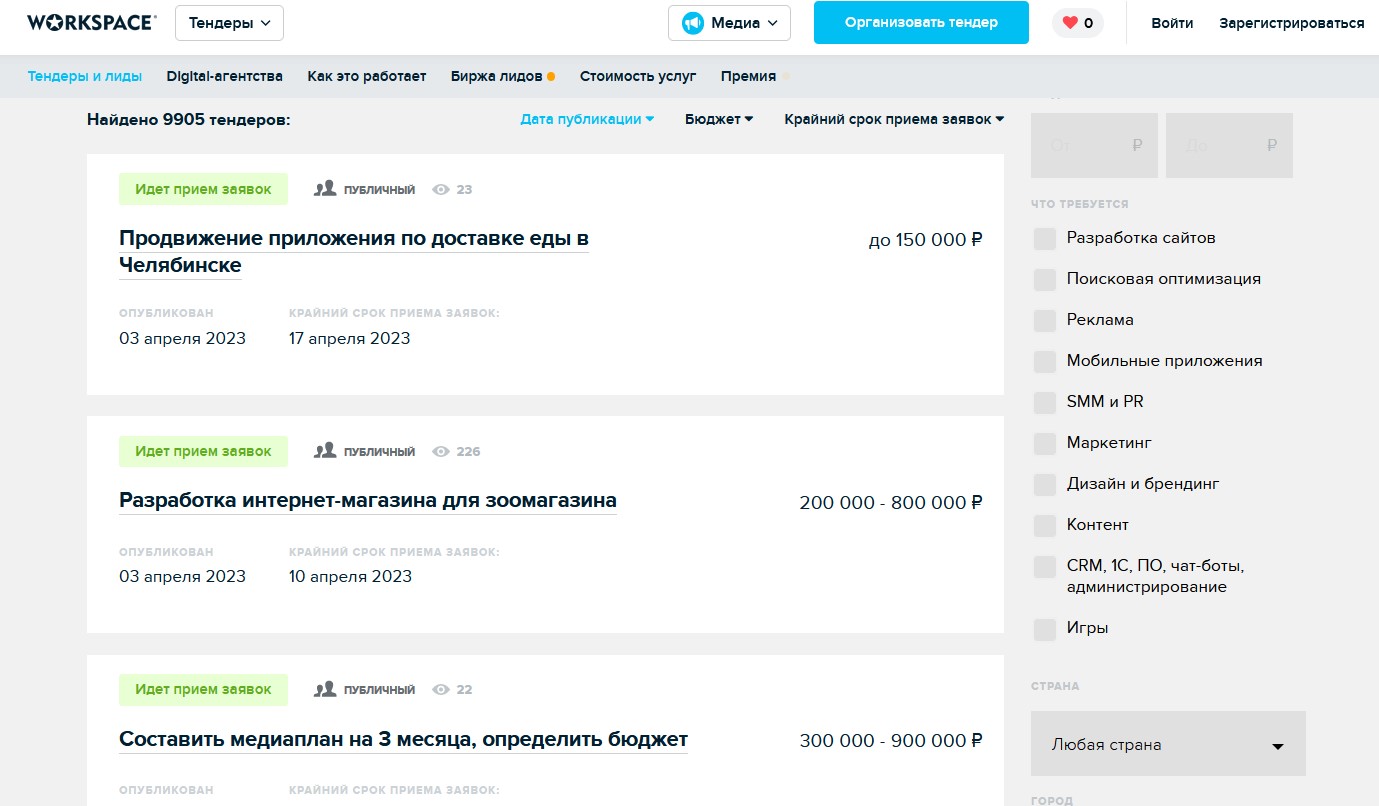The height and width of the screenshot is (806, 1379).
Task: Click the heart favorites counter icon
Action: 1070,23
